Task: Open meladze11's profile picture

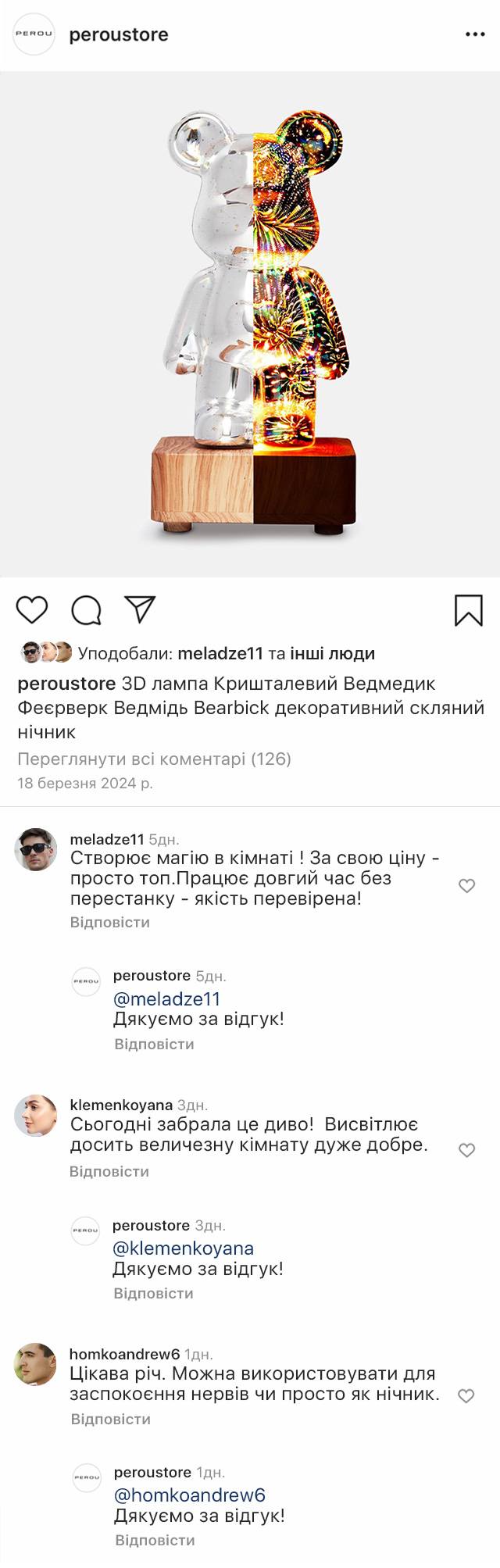Action: 36,849
